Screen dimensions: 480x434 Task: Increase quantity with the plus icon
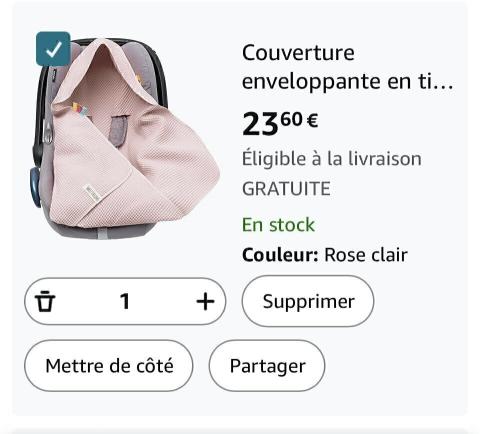tap(205, 301)
